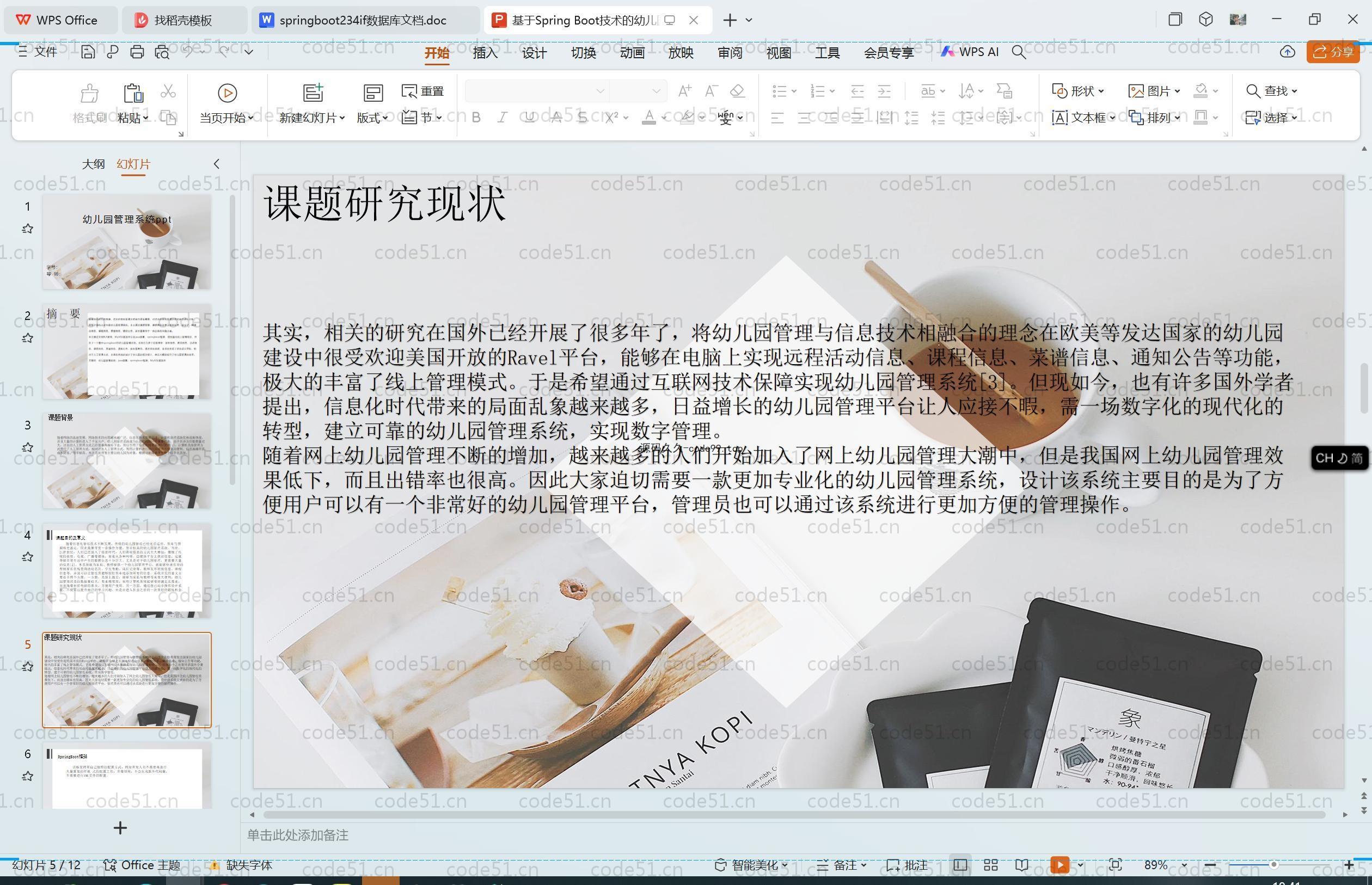This screenshot has width=1372, height=885.
Task: Open the Transitions (切换) ribbon tab
Action: click(584, 53)
